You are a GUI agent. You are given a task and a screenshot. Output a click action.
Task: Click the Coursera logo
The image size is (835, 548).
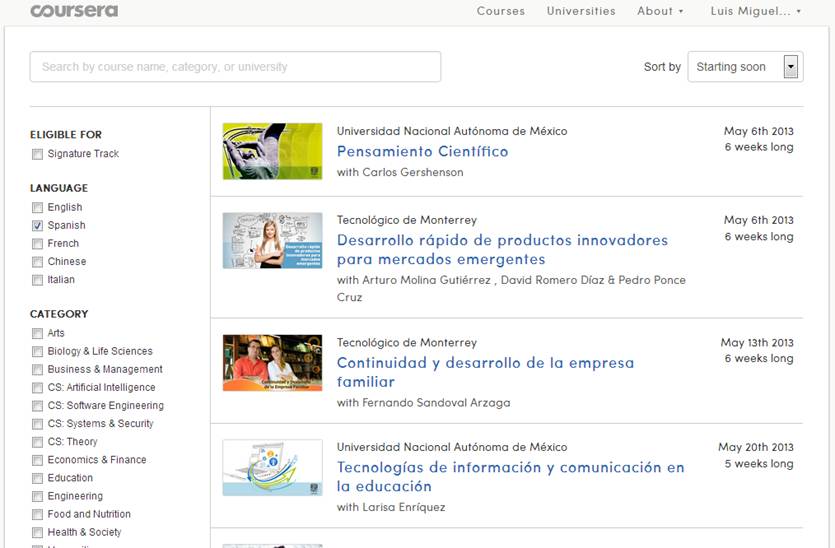click(x=74, y=11)
